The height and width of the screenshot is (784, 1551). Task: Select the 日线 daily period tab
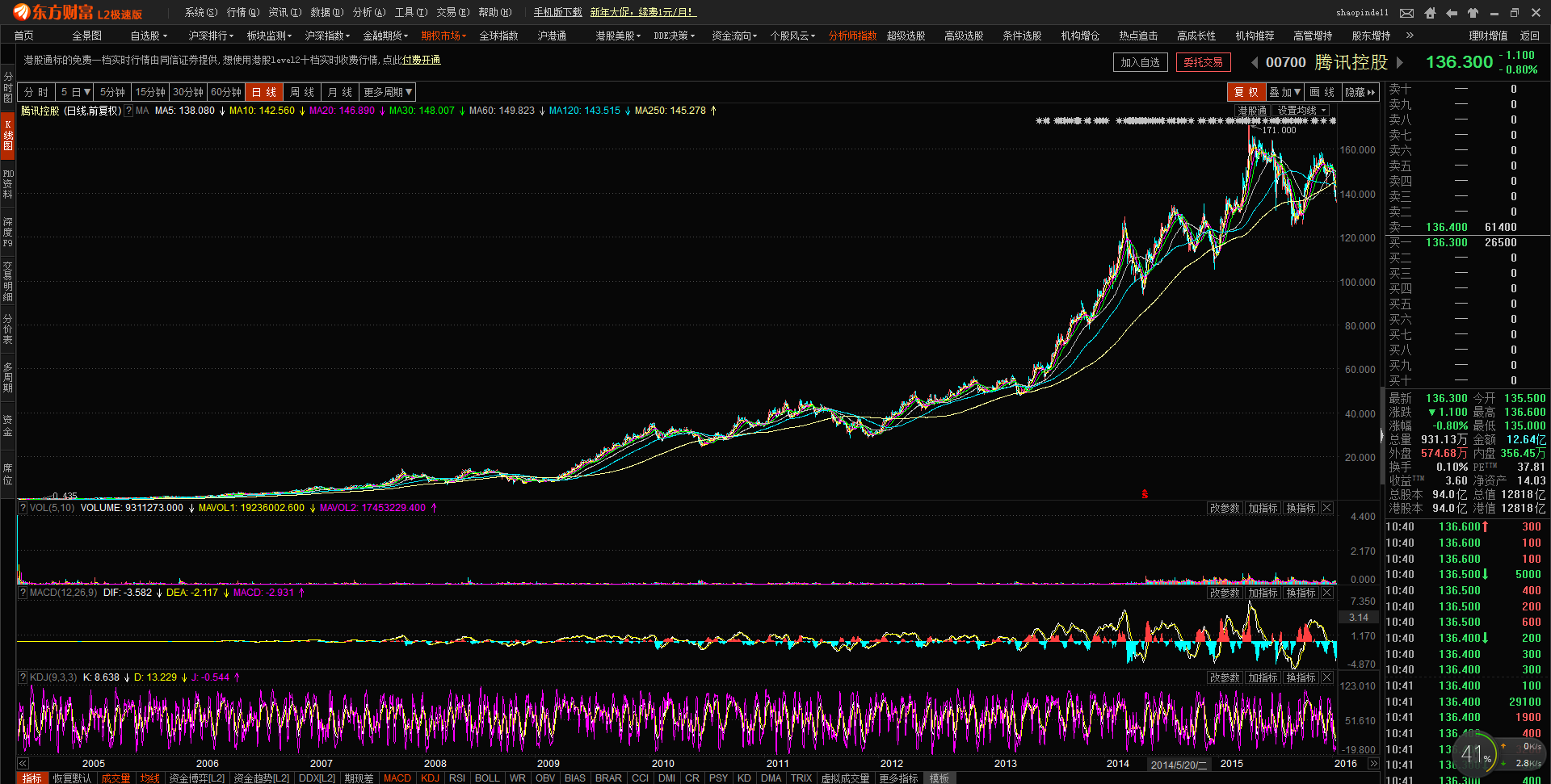(x=264, y=92)
